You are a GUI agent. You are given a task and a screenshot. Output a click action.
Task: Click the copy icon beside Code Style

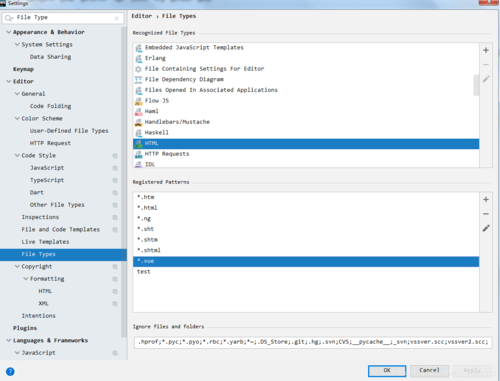115,156
